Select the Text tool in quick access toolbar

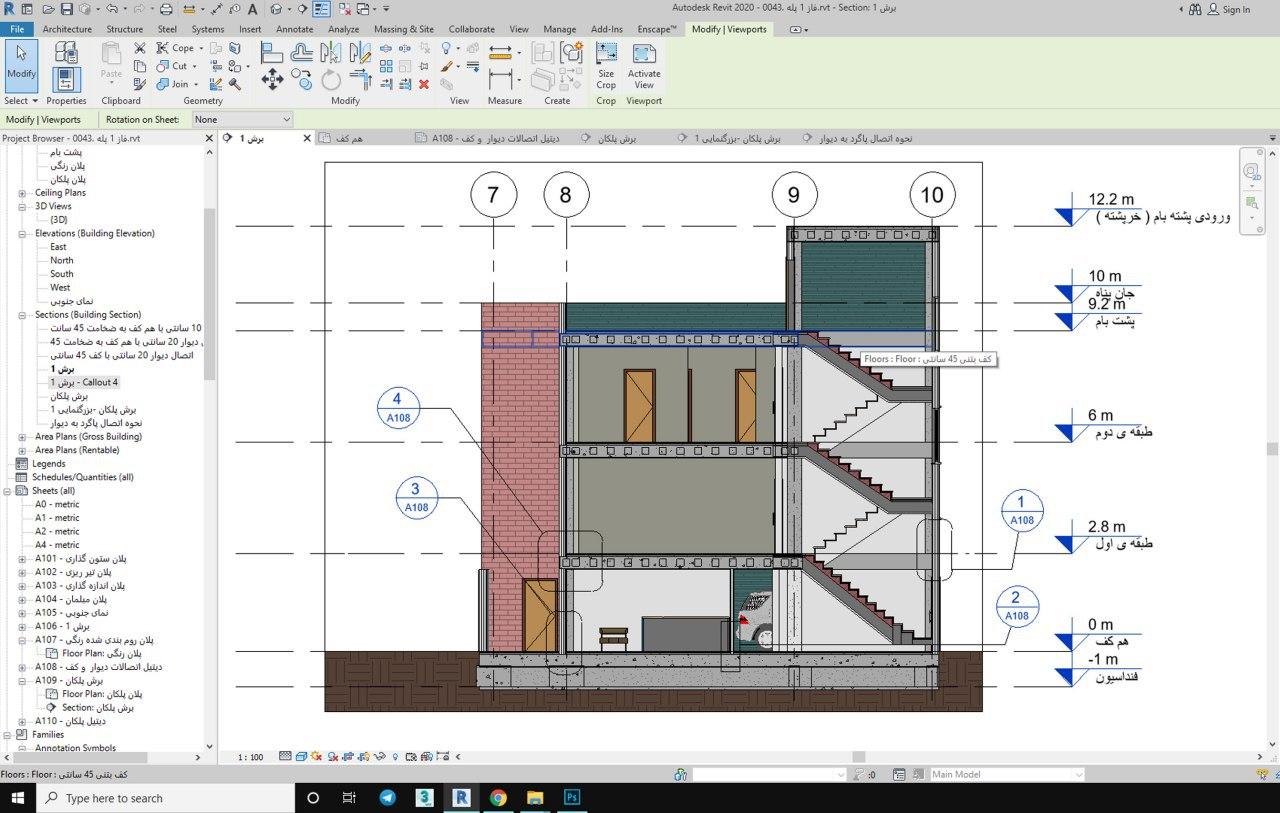coord(252,9)
